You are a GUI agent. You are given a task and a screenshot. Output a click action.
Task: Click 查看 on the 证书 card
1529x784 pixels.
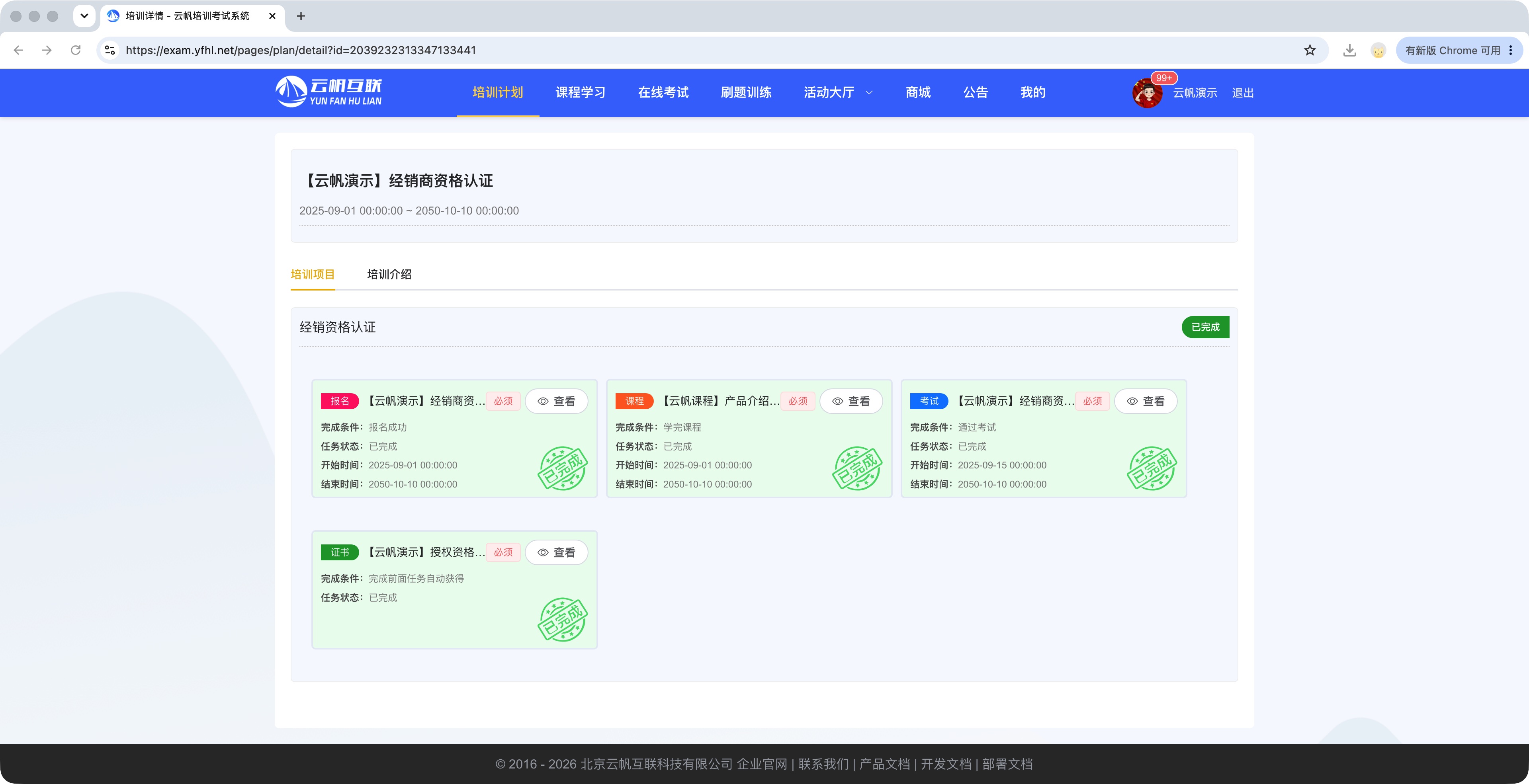click(556, 553)
